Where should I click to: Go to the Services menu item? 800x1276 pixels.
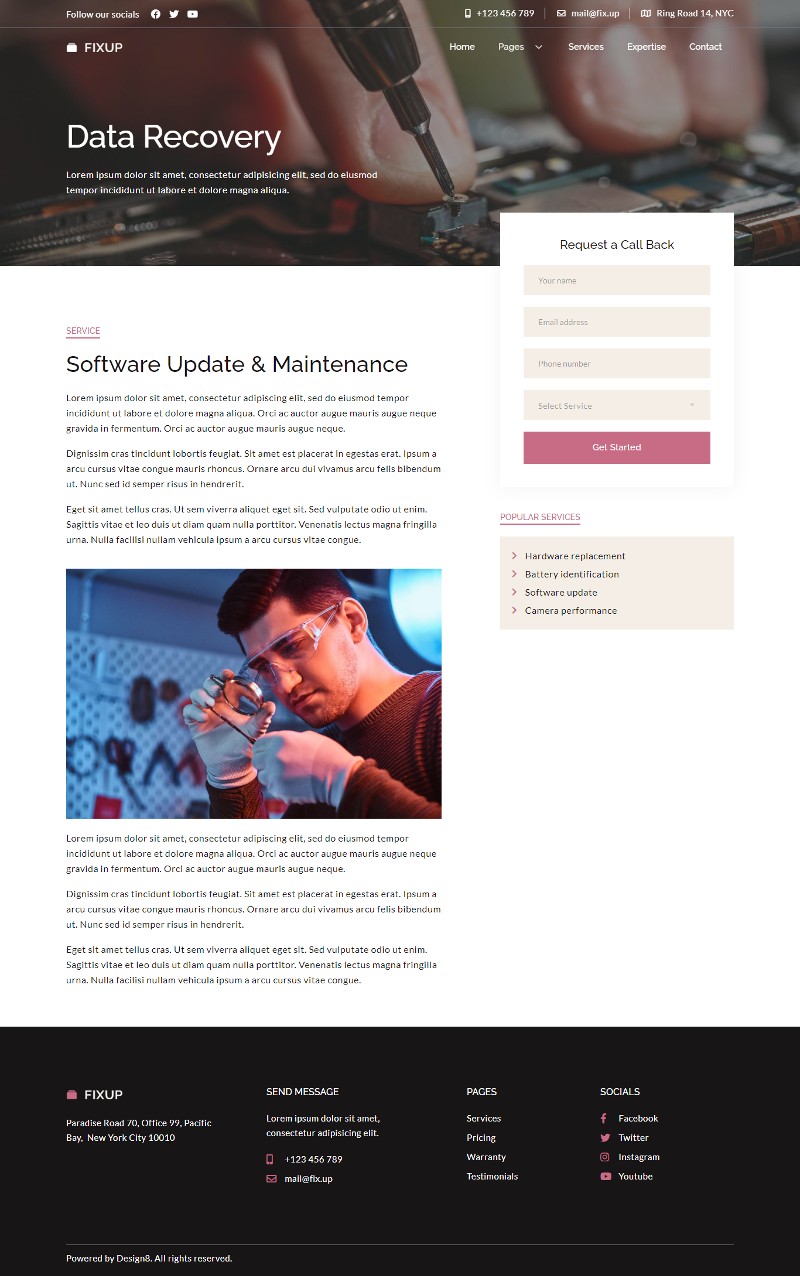(585, 47)
